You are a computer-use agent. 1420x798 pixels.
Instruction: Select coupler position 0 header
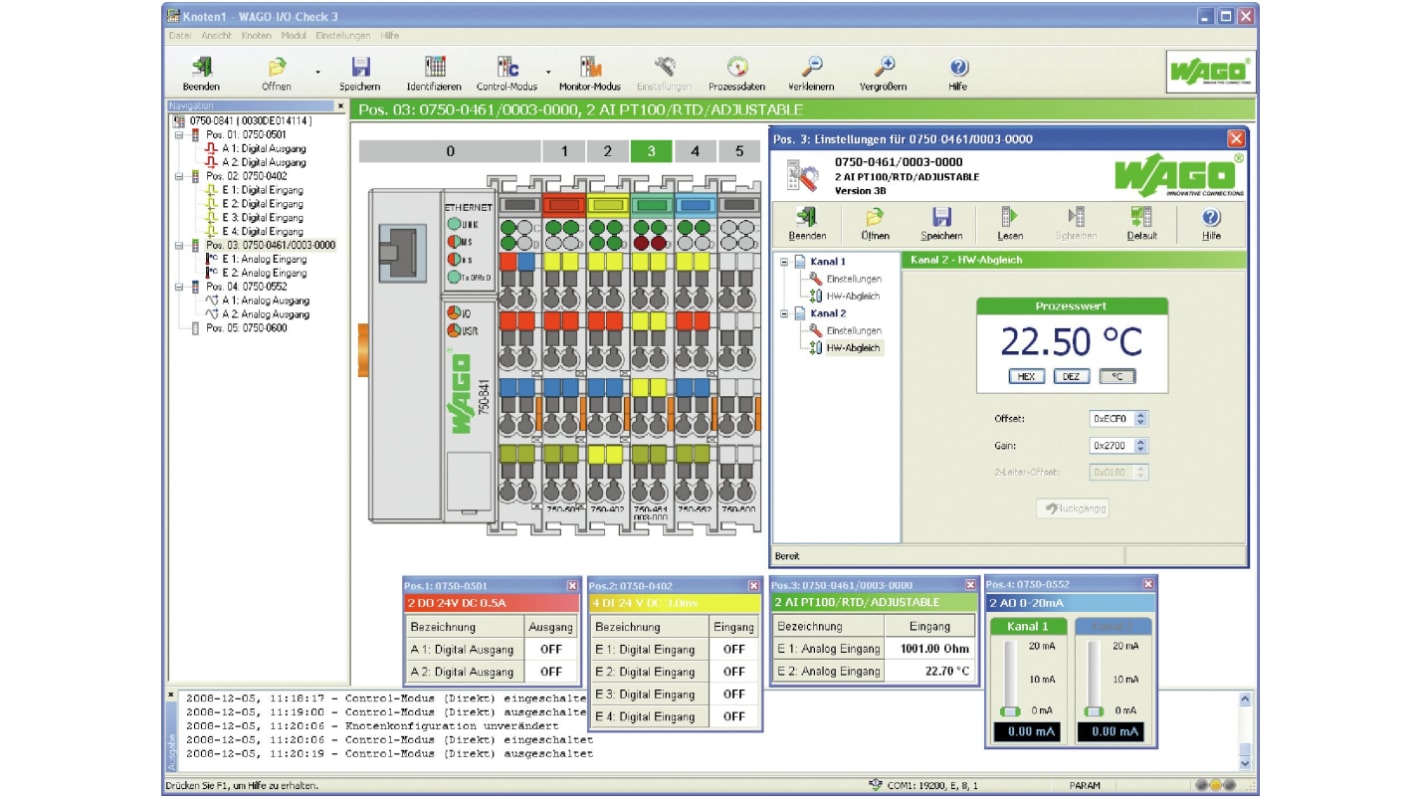[x=449, y=151]
